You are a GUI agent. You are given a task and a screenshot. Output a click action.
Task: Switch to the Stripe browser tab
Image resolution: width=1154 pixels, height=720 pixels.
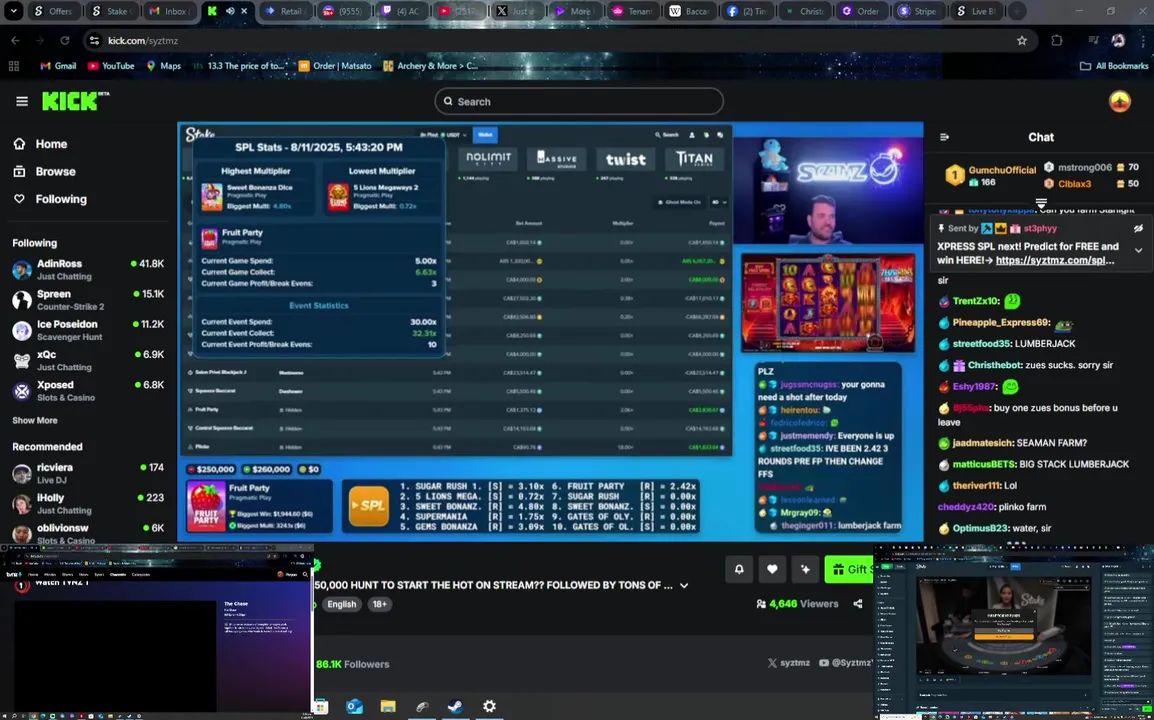point(918,11)
